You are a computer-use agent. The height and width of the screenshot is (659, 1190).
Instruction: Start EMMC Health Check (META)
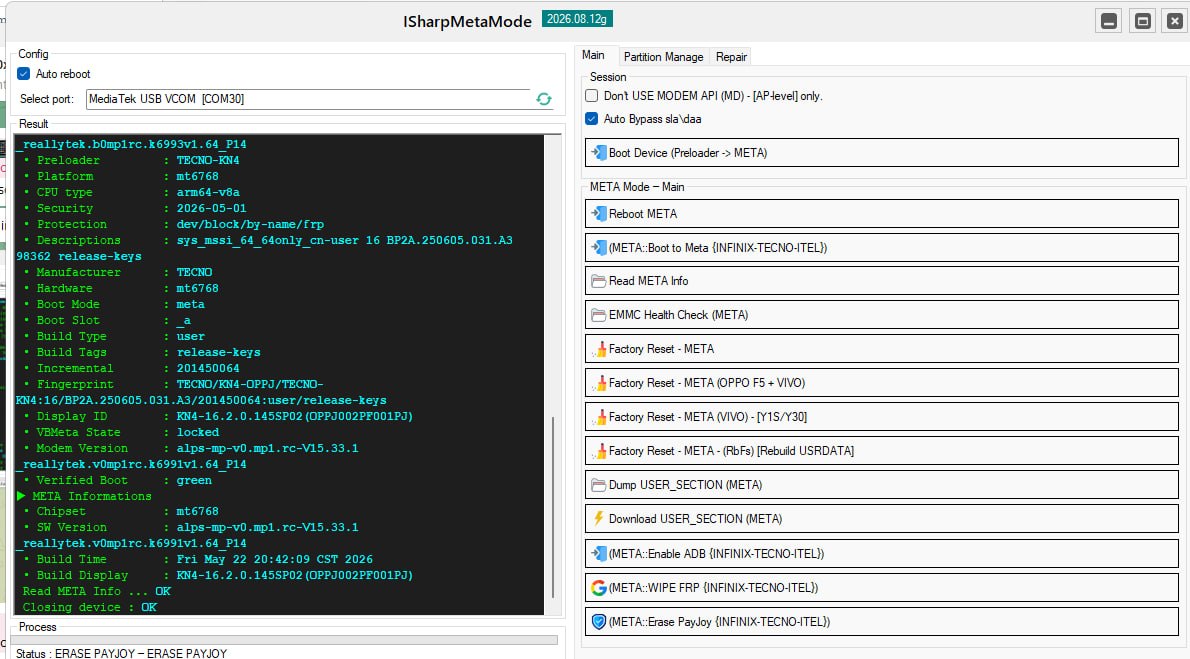(881, 315)
